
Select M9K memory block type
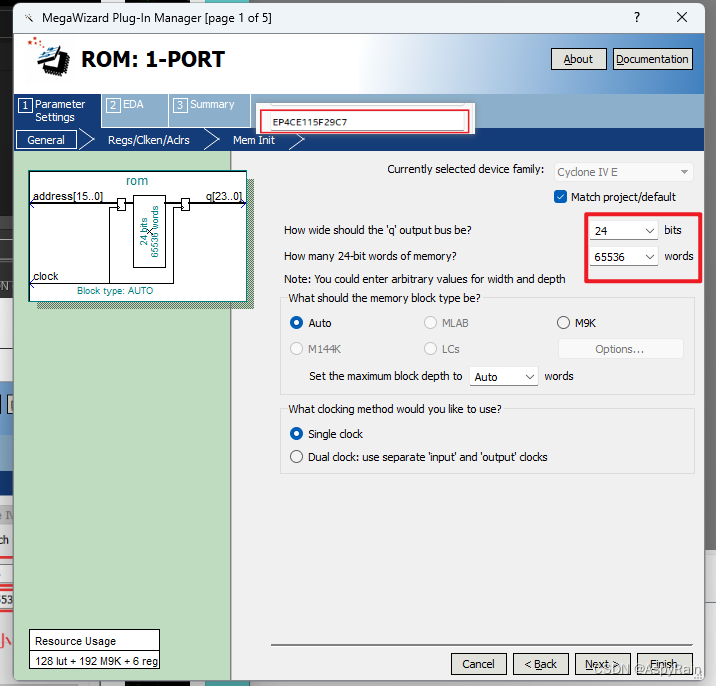click(563, 323)
